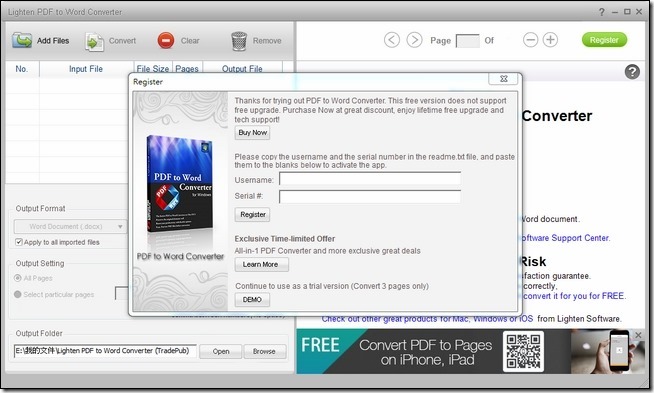This screenshot has height=393, width=654.
Task: Click the Remove trash can icon
Action: coord(239,41)
